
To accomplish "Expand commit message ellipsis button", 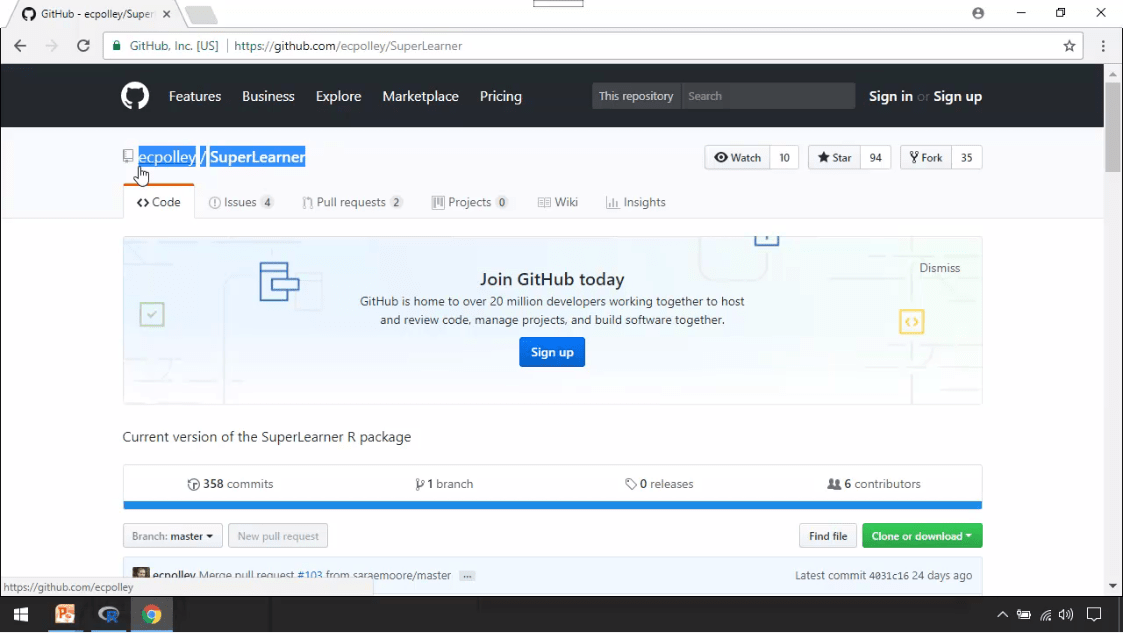I will [x=467, y=576].
